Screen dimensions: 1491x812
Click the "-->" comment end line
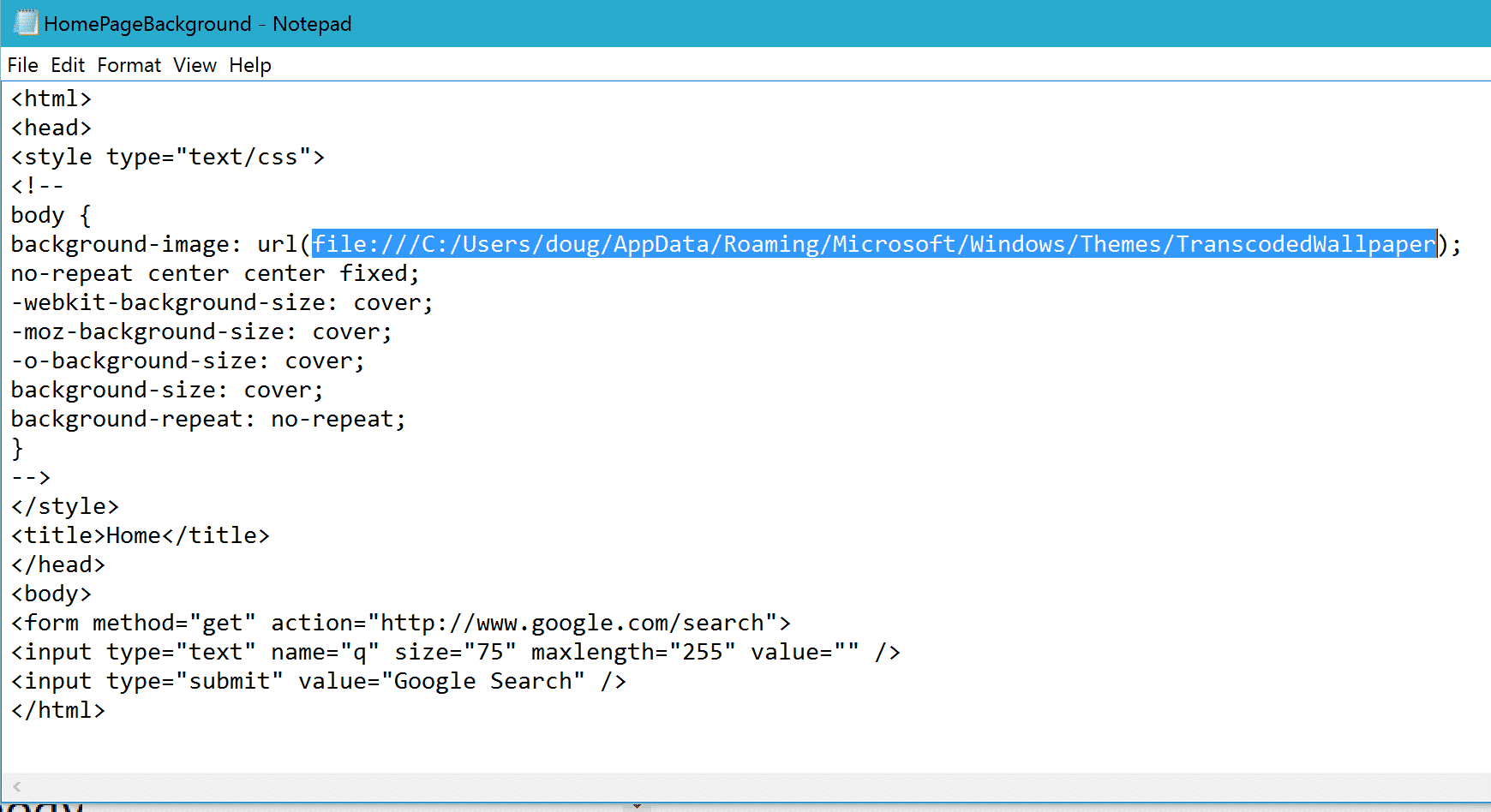point(31,477)
